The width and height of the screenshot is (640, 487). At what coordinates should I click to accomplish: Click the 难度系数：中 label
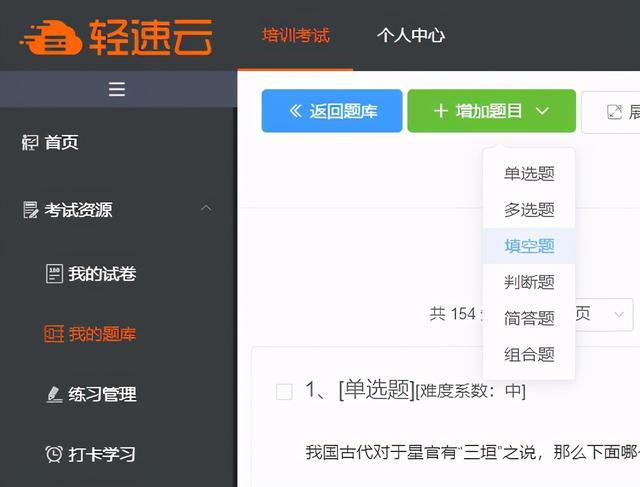[470, 391]
